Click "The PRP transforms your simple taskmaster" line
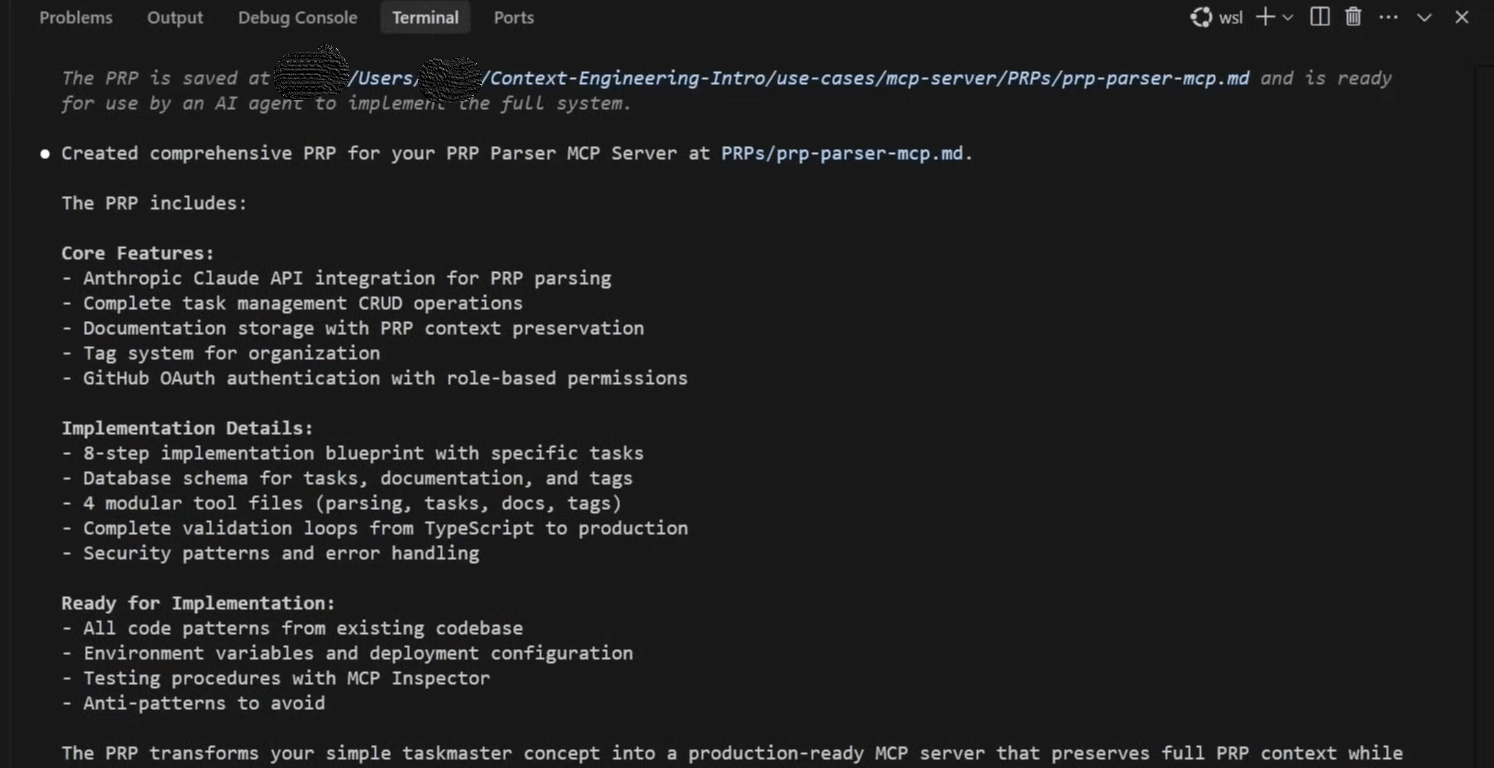The width and height of the screenshot is (1494, 768). [732, 753]
